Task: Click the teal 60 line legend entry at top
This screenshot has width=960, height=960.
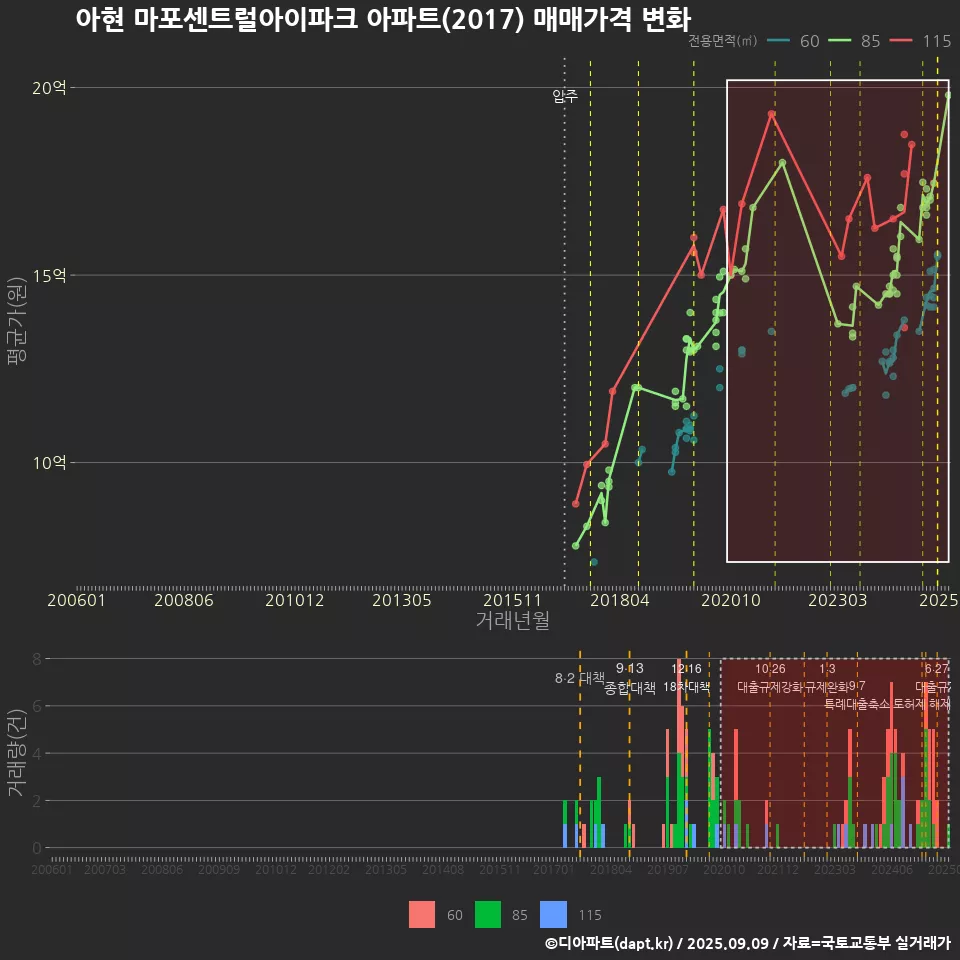Action: point(793,41)
